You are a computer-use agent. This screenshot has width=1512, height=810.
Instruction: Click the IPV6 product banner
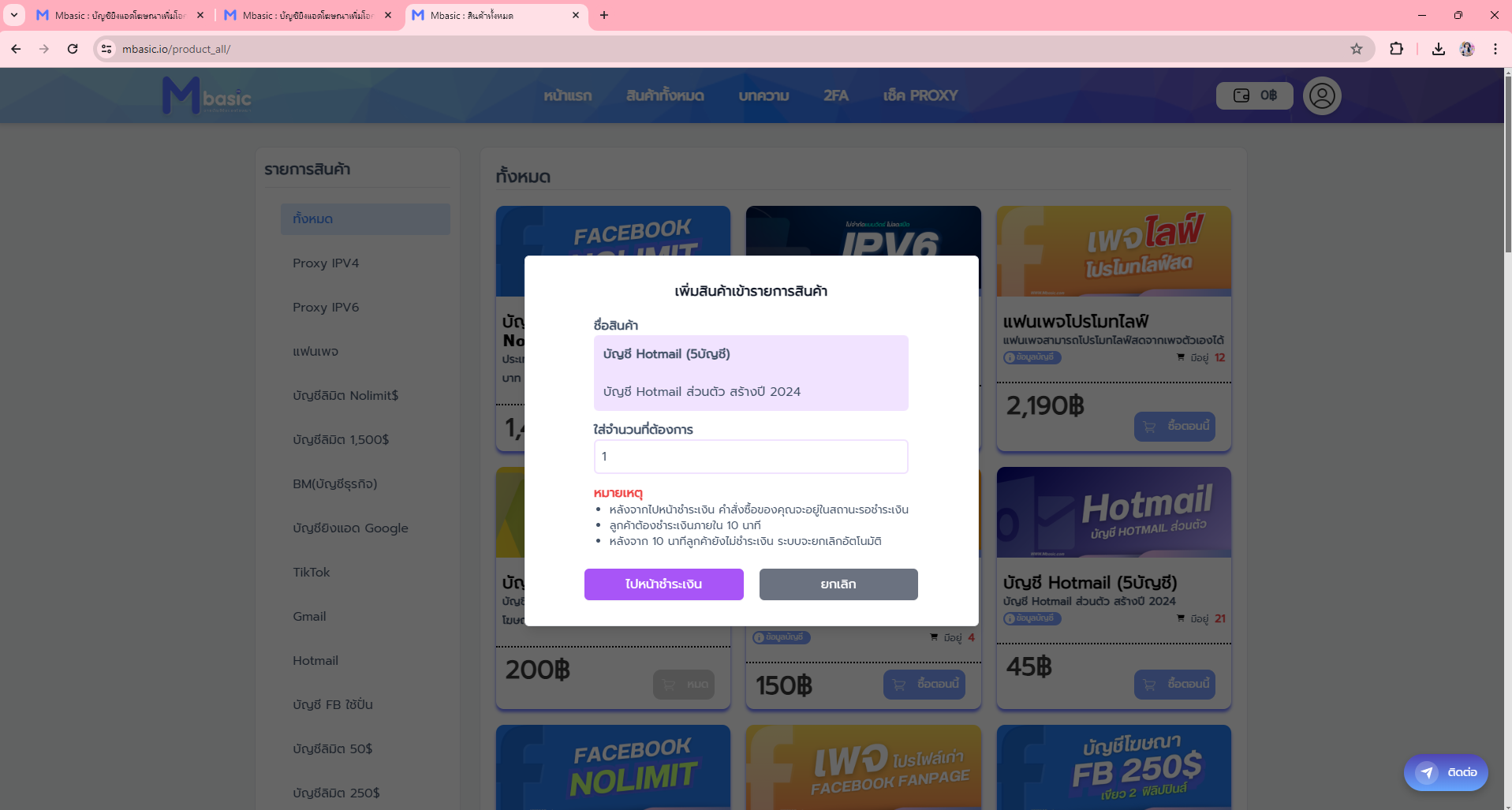tap(864, 231)
